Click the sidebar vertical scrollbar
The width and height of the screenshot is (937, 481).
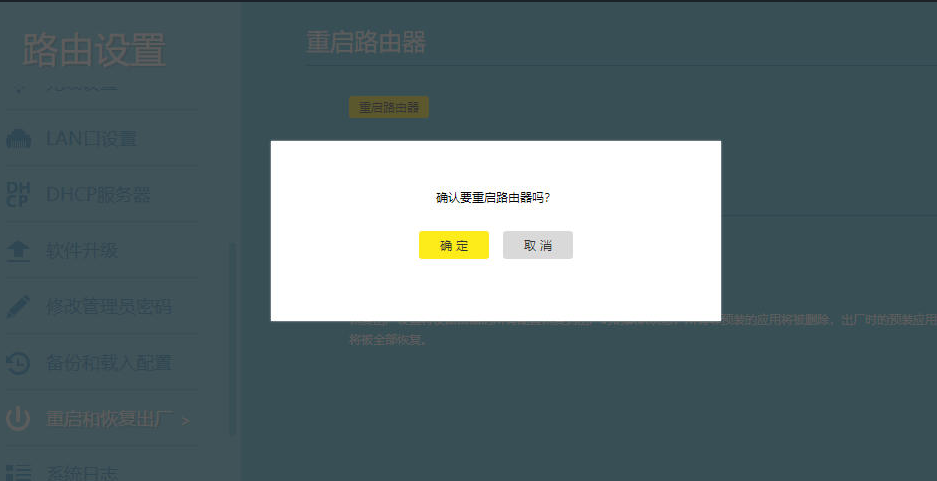pos(233,339)
